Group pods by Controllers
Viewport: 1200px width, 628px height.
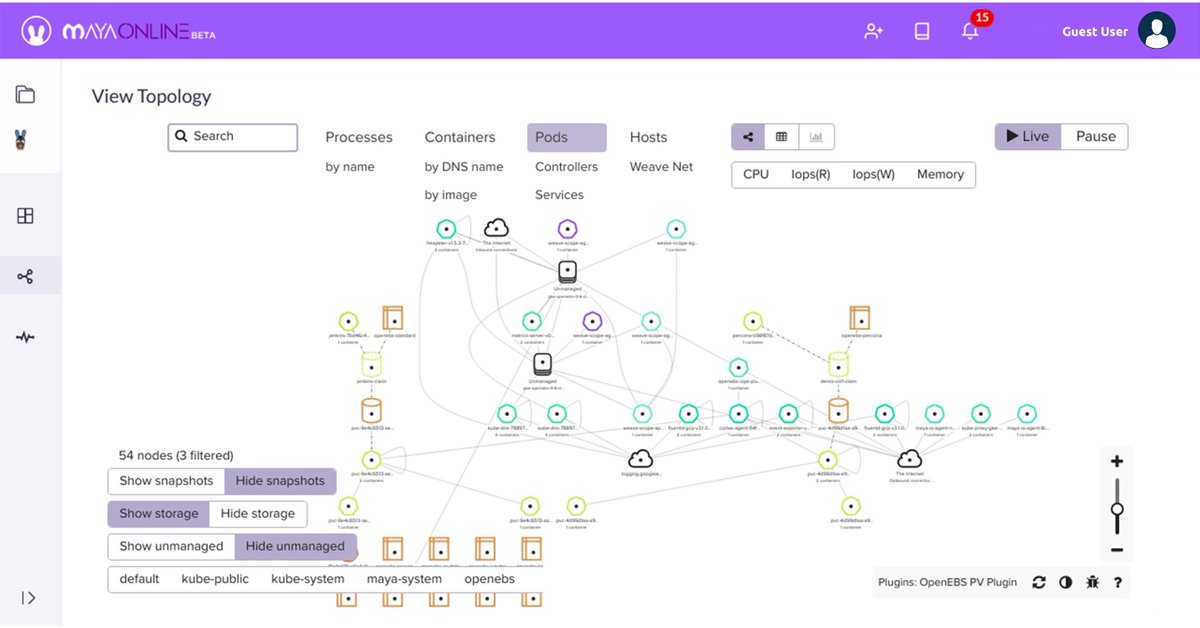tap(566, 167)
